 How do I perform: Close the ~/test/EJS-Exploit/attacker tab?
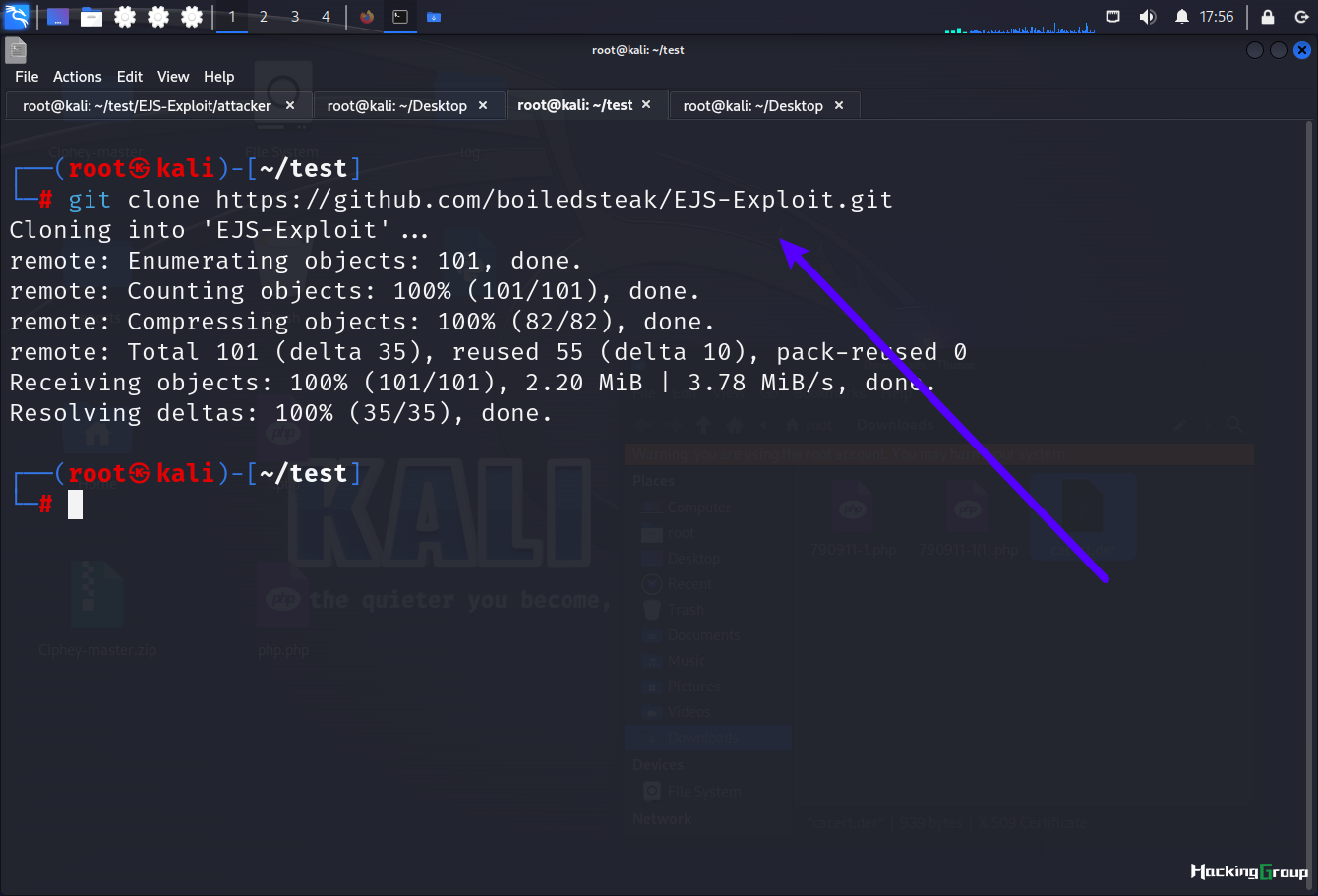290,105
